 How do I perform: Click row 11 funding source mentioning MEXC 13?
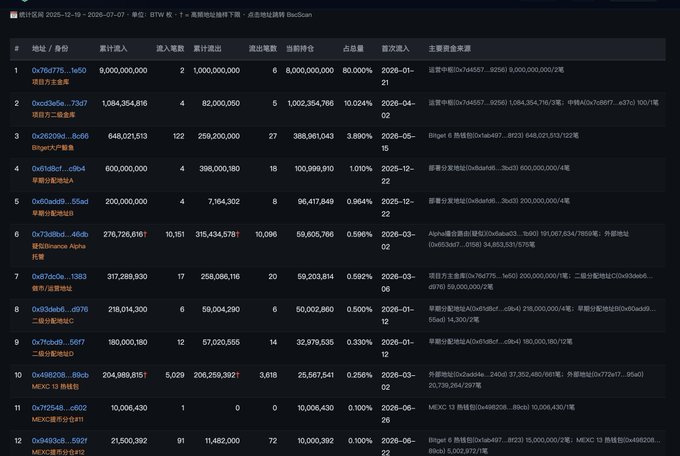pyautogui.click(x=502, y=407)
